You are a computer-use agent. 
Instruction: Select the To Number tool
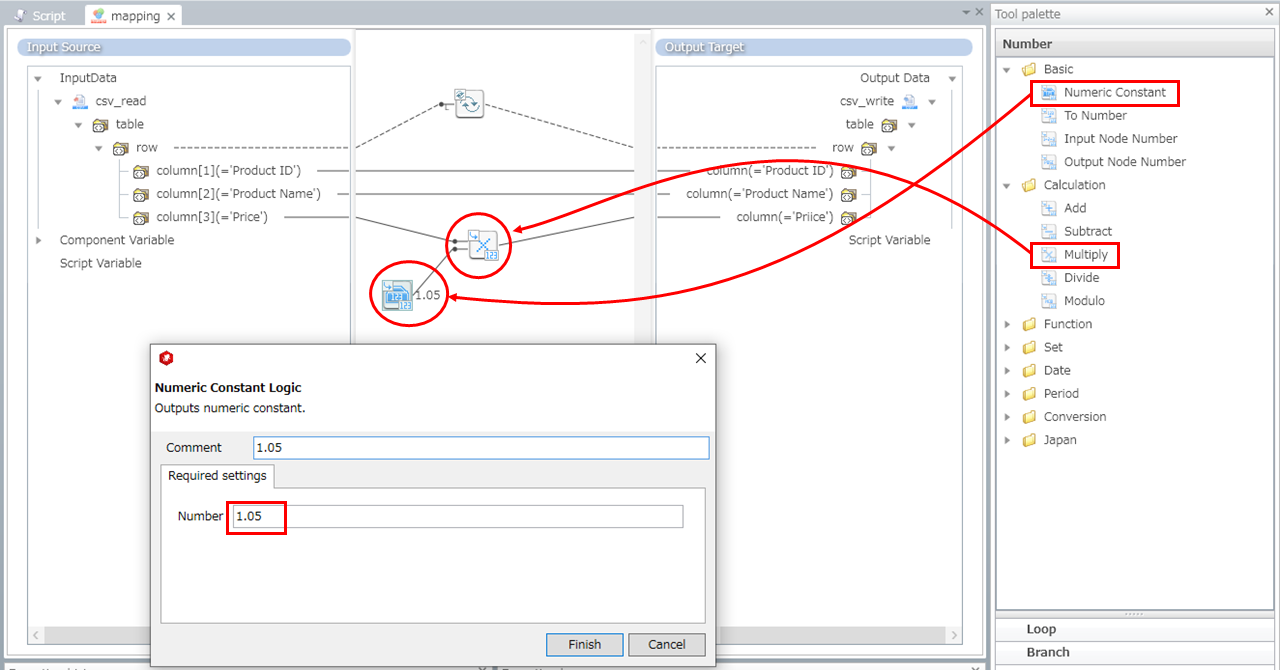pyautogui.click(x=1094, y=116)
